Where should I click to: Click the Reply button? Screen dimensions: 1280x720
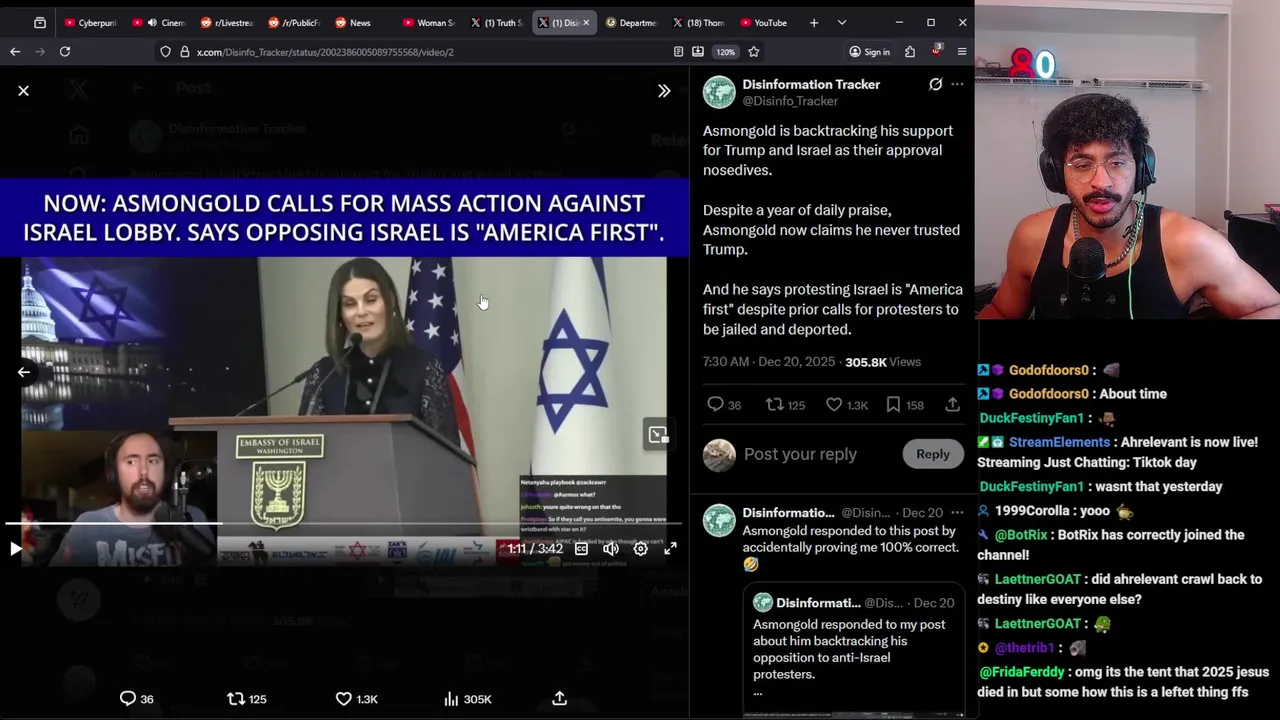(933, 454)
